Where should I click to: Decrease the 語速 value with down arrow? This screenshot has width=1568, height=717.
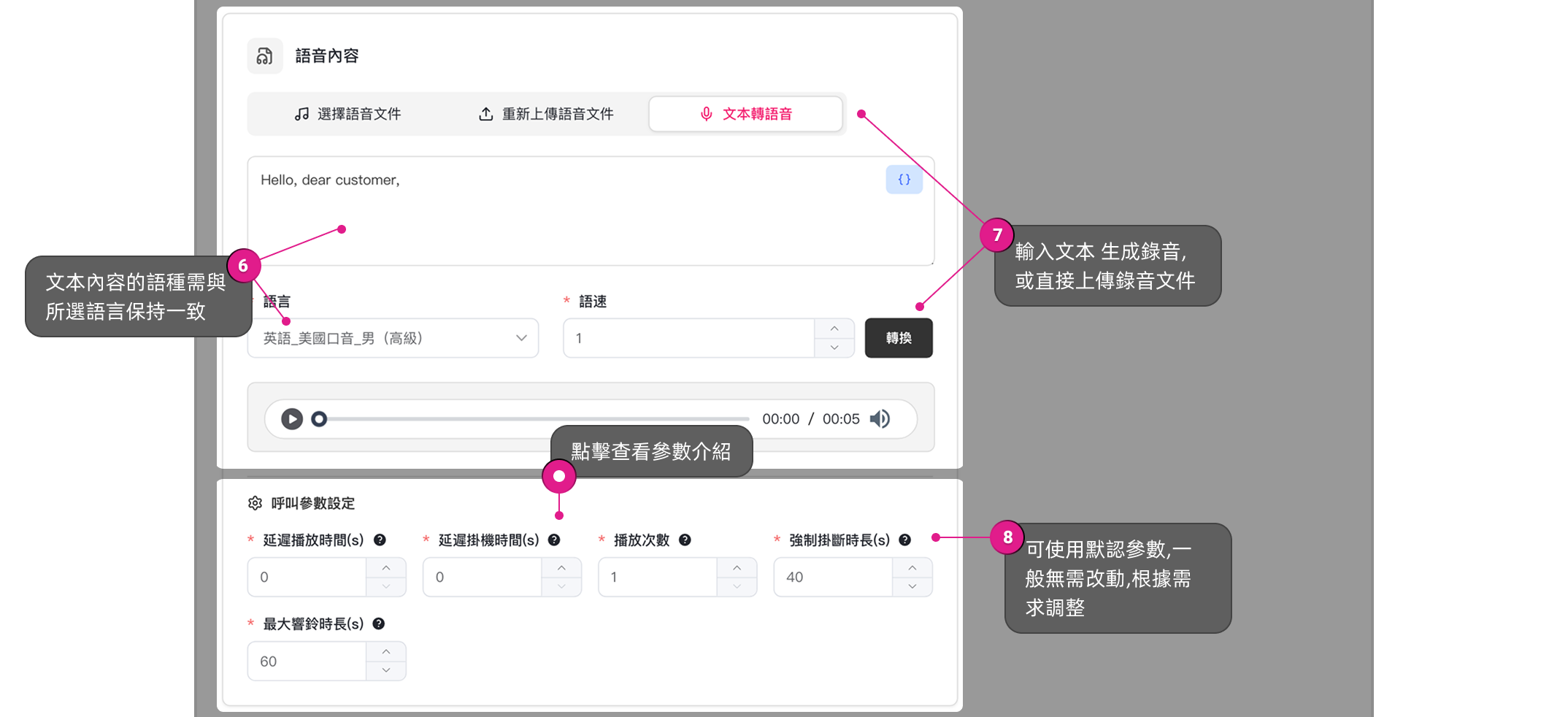tap(834, 348)
